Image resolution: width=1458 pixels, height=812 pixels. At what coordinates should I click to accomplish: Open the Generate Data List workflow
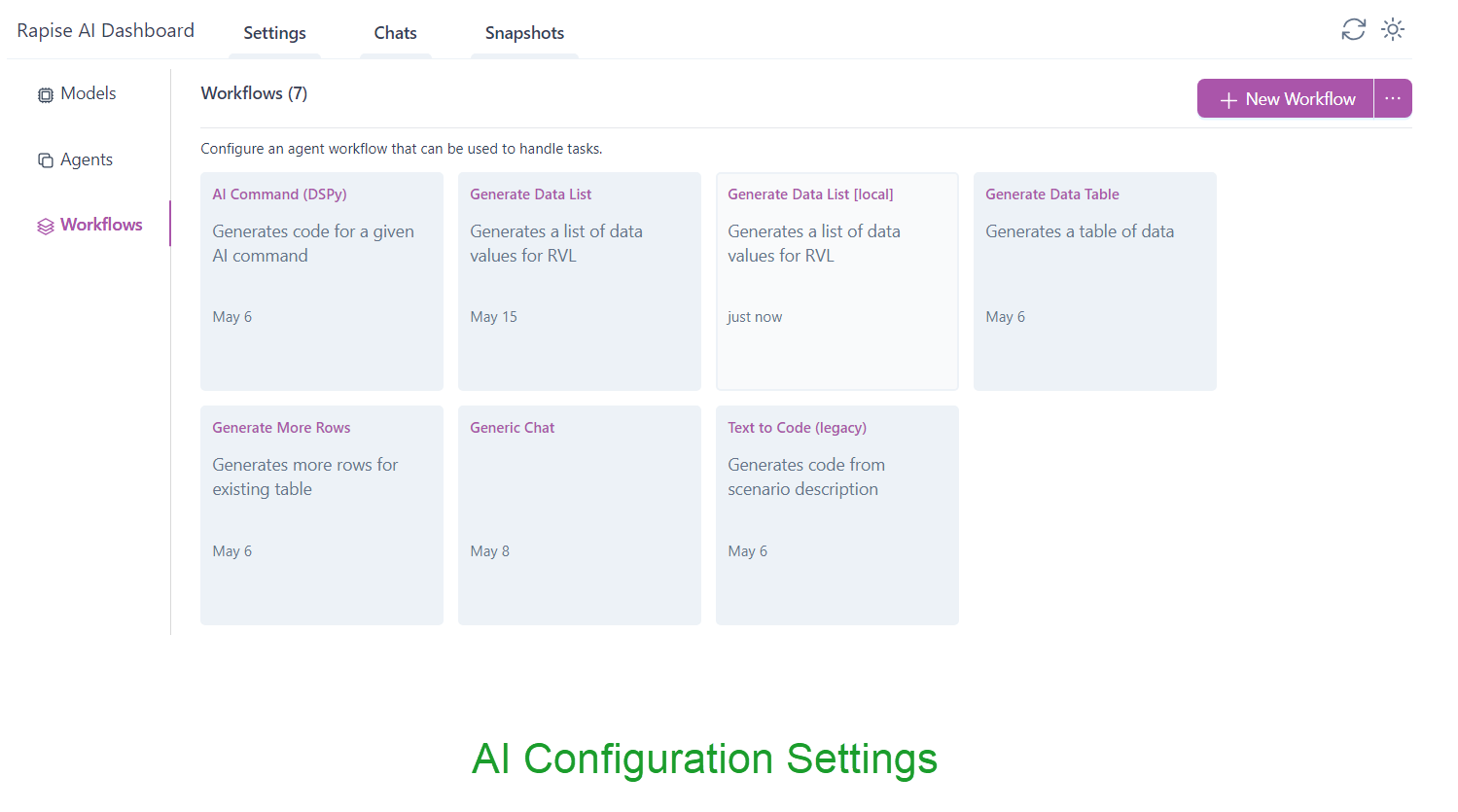(579, 281)
